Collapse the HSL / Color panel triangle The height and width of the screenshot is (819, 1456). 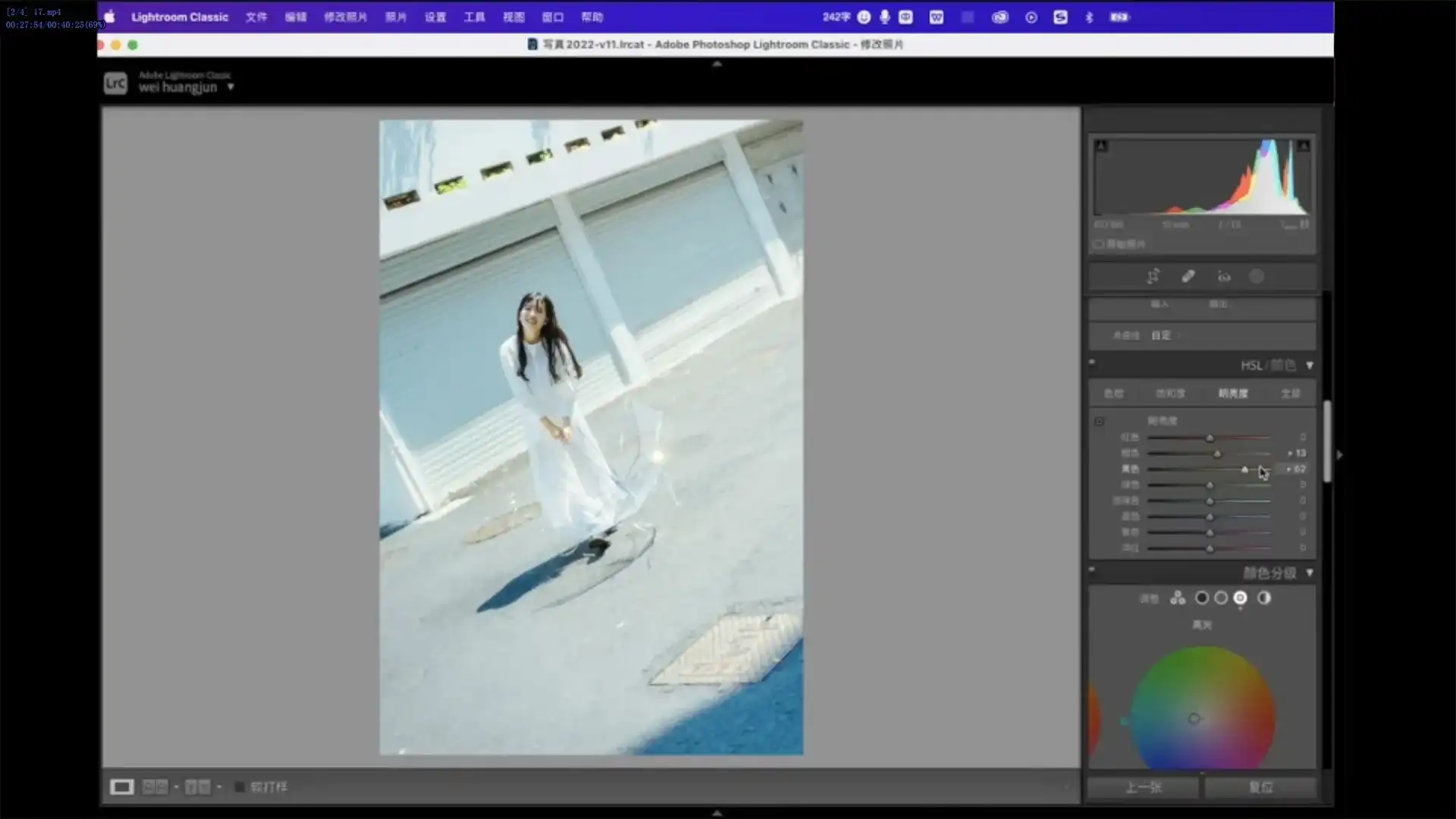click(x=1310, y=366)
